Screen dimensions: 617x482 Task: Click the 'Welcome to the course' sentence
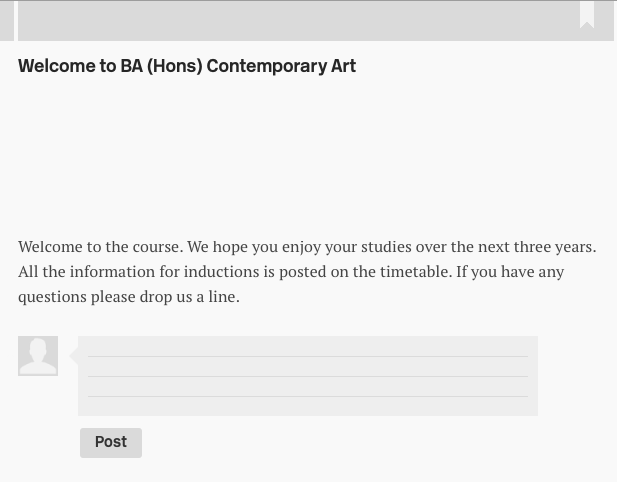[101, 247]
